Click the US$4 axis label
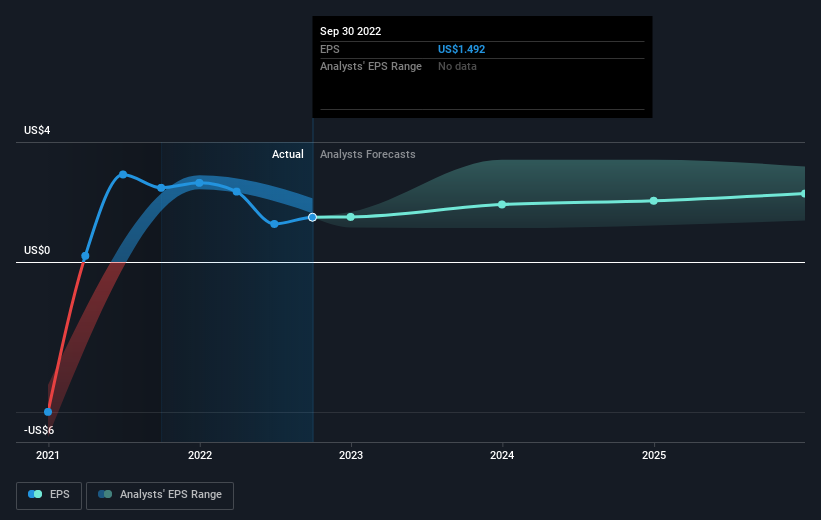Image resolution: width=821 pixels, height=520 pixels. pos(37,130)
